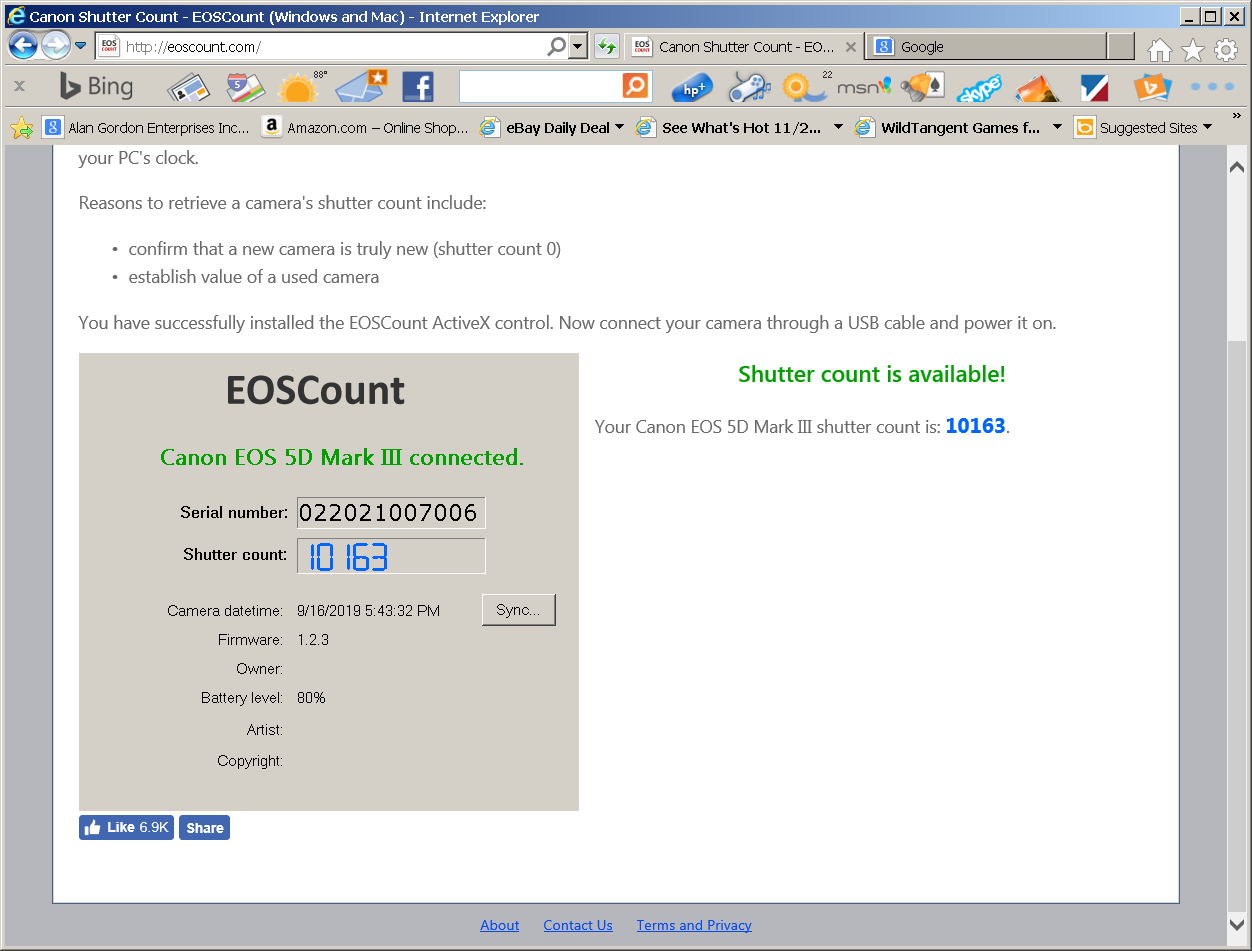Click the orange Bing search button
Screen dimensions: 1252x951
point(636,87)
